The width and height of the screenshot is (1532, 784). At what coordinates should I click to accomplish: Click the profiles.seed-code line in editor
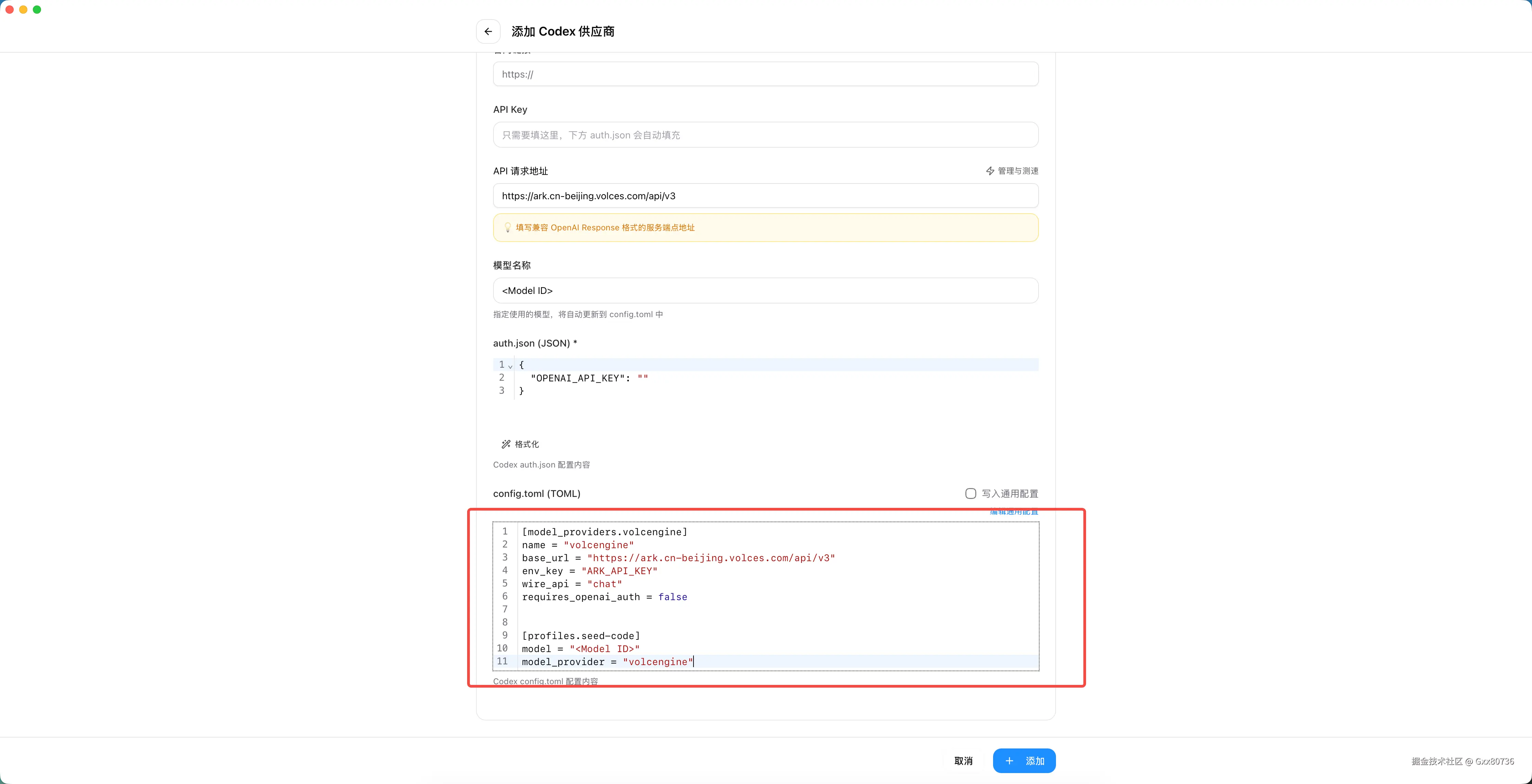pyautogui.click(x=580, y=636)
